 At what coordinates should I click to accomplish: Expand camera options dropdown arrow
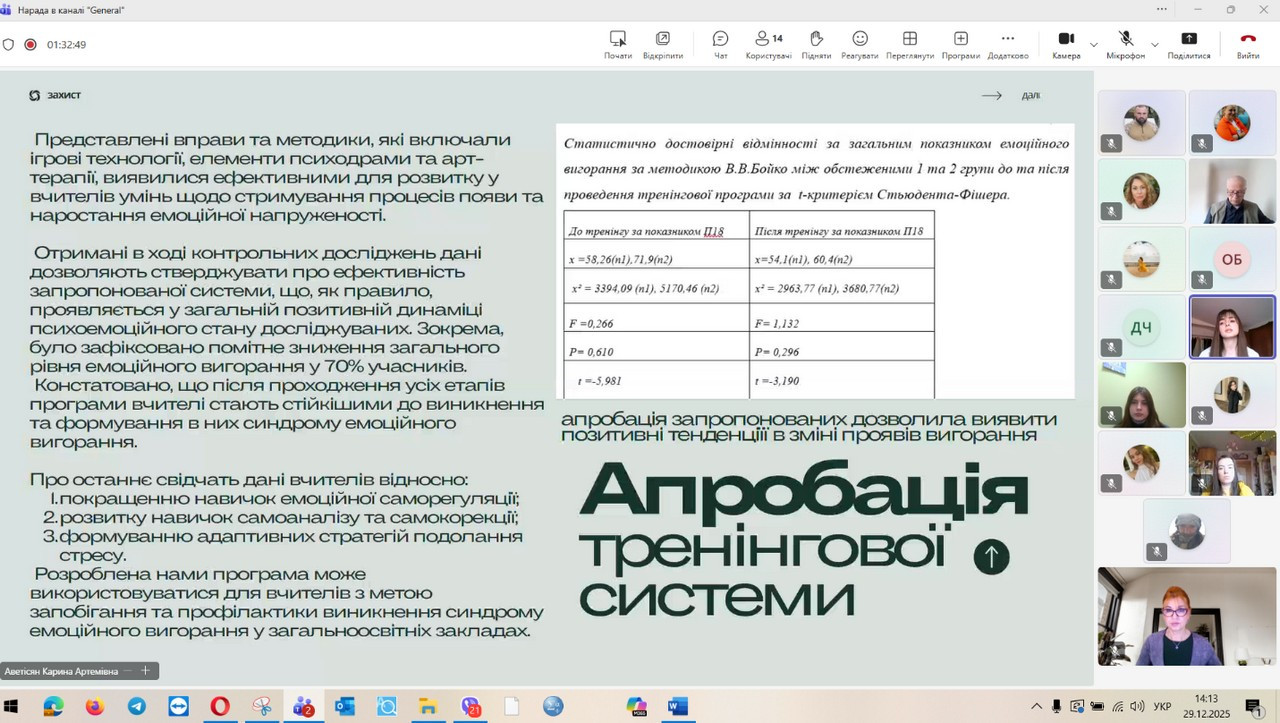tap(1093, 45)
